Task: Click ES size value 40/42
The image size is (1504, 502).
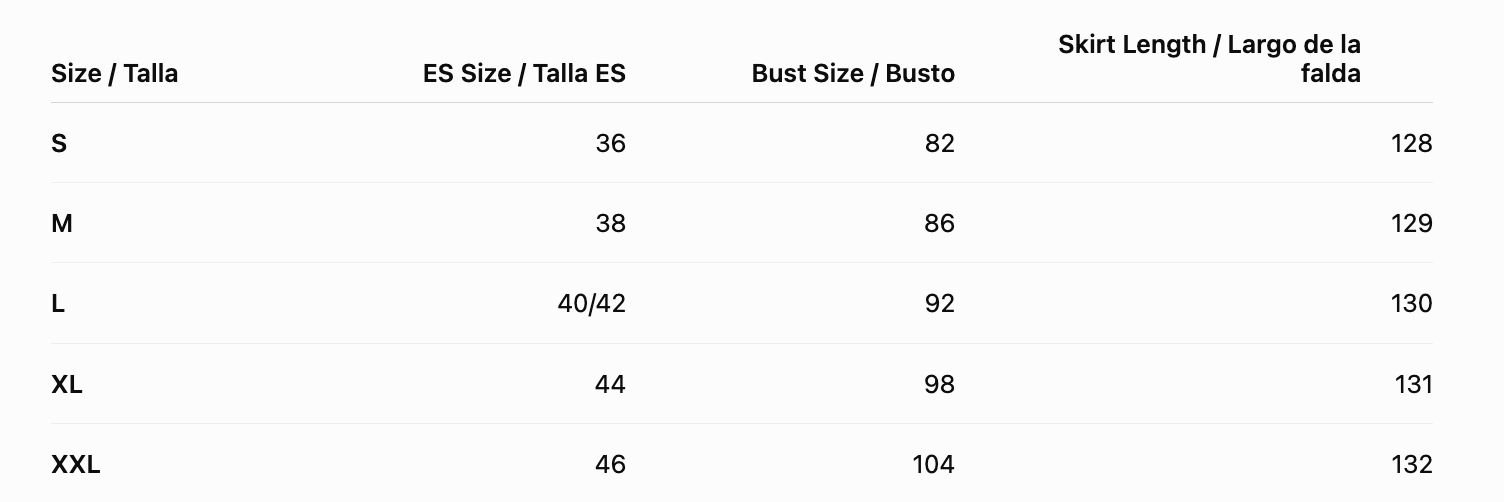Action: (x=592, y=303)
